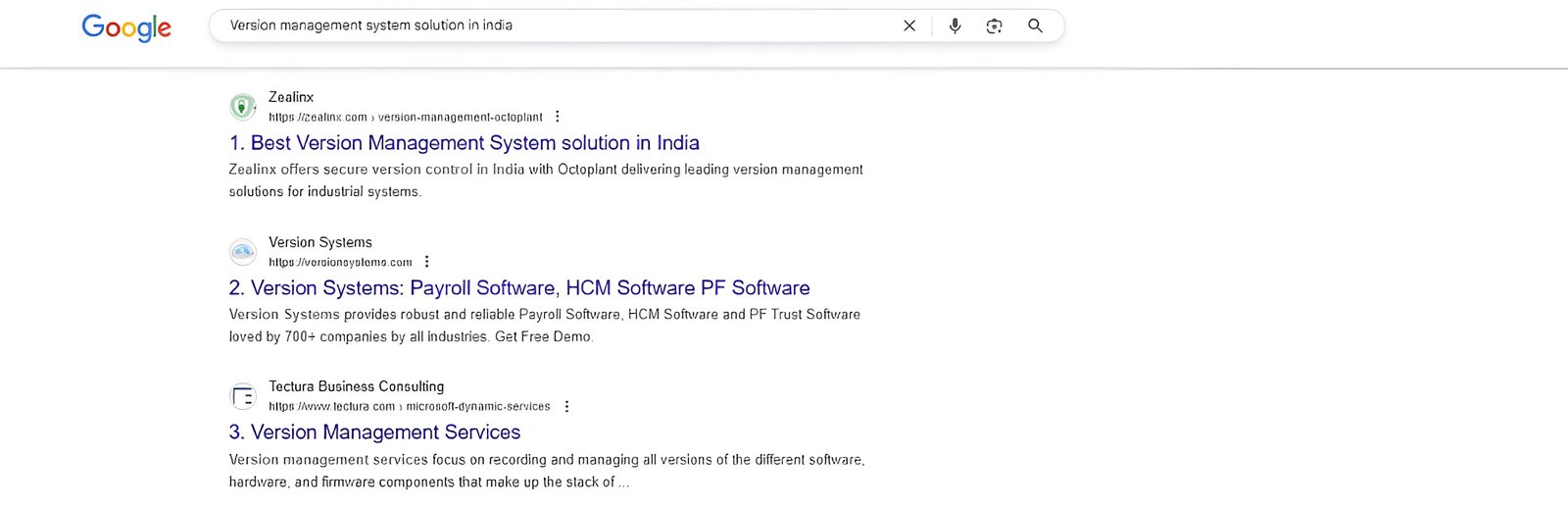The width and height of the screenshot is (1568, 508).
Task: Open more options menu for Version Systems result
Action: pyautogui.click(x=426, y=262)
